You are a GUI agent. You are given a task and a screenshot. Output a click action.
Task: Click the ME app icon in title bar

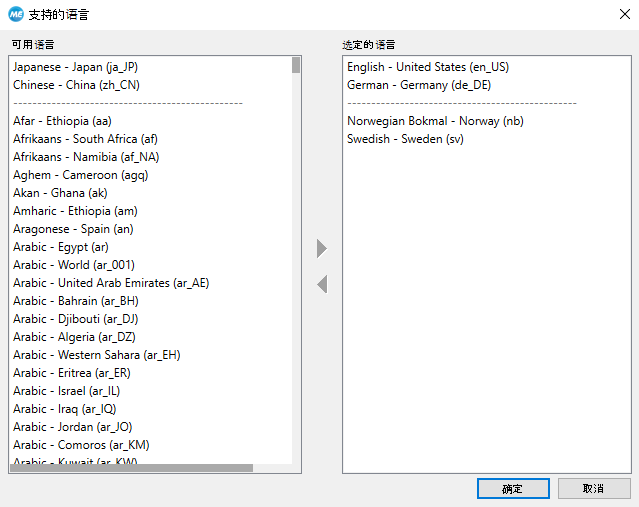(x=15, y=14)
